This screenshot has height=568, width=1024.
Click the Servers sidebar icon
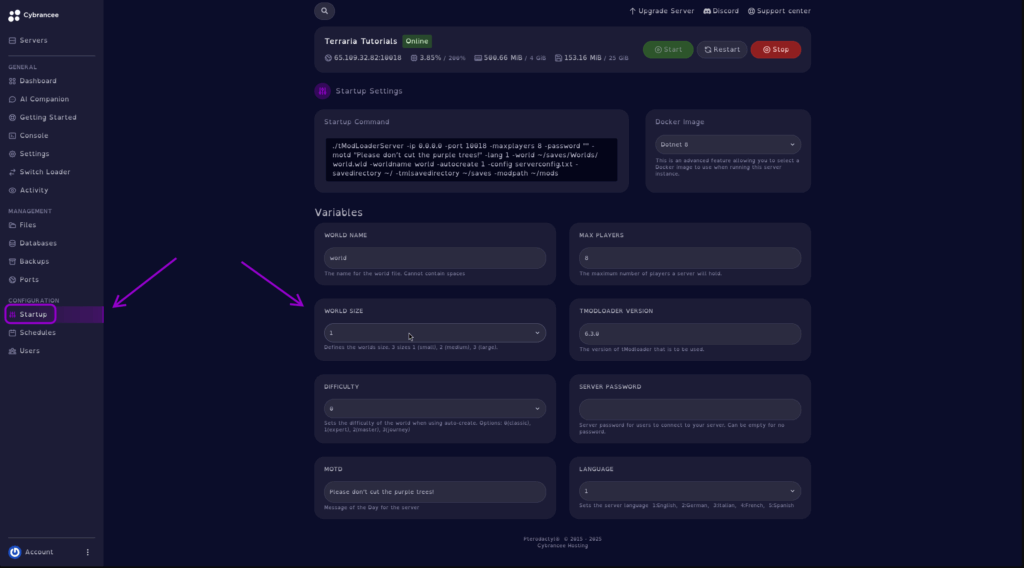click(12, 40)
